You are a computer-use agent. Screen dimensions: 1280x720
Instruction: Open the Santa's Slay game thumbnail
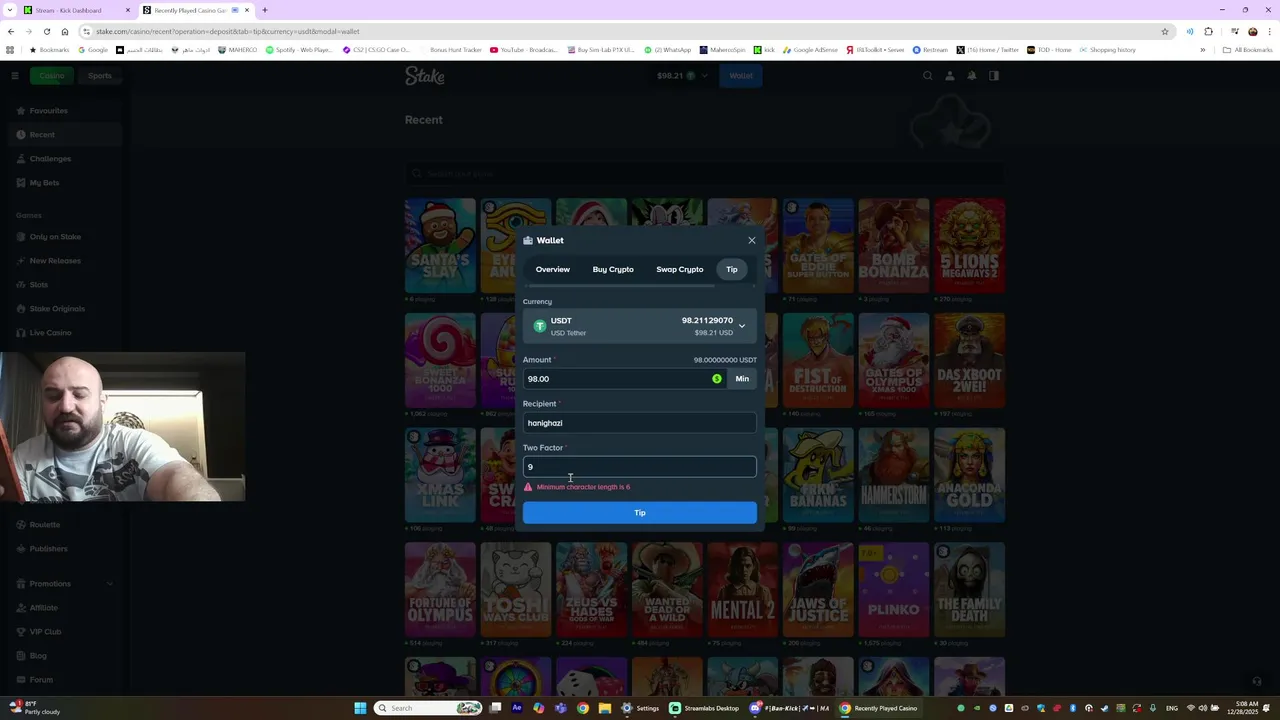[x=440, y=246]
